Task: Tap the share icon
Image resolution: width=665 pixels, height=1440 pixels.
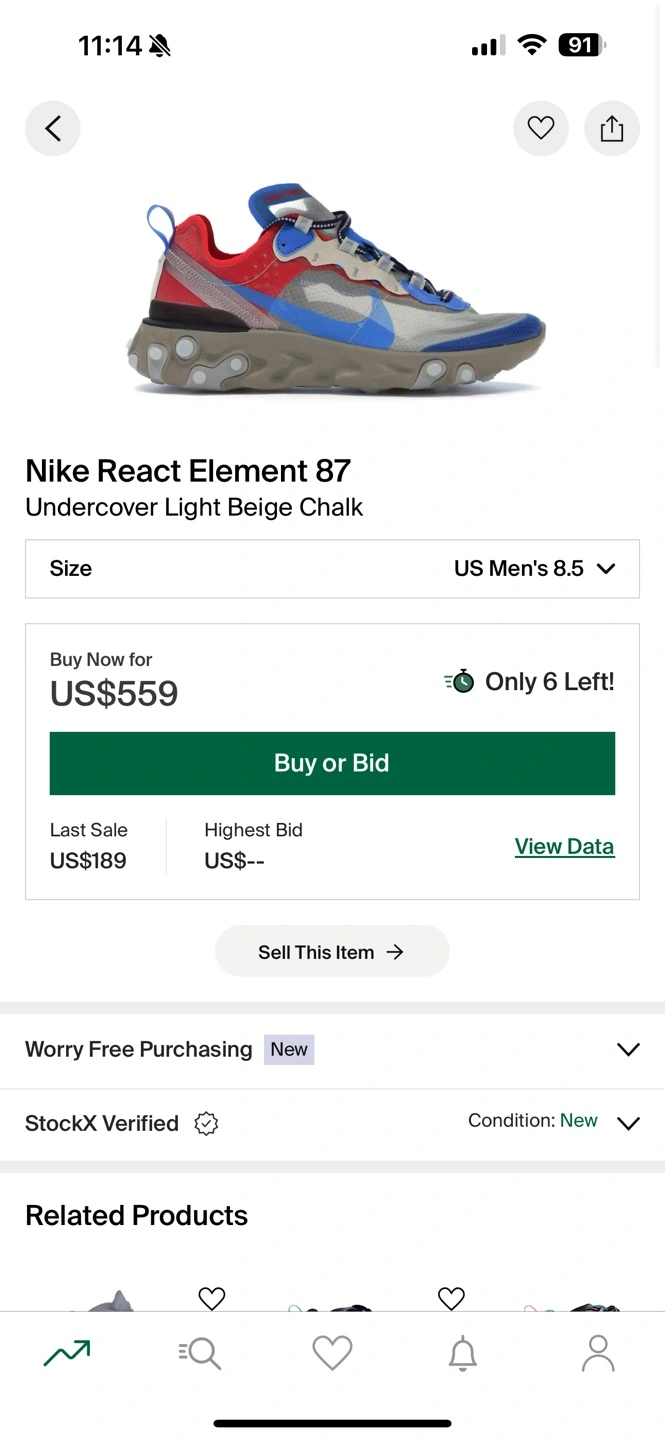Action: coord(612,128)
